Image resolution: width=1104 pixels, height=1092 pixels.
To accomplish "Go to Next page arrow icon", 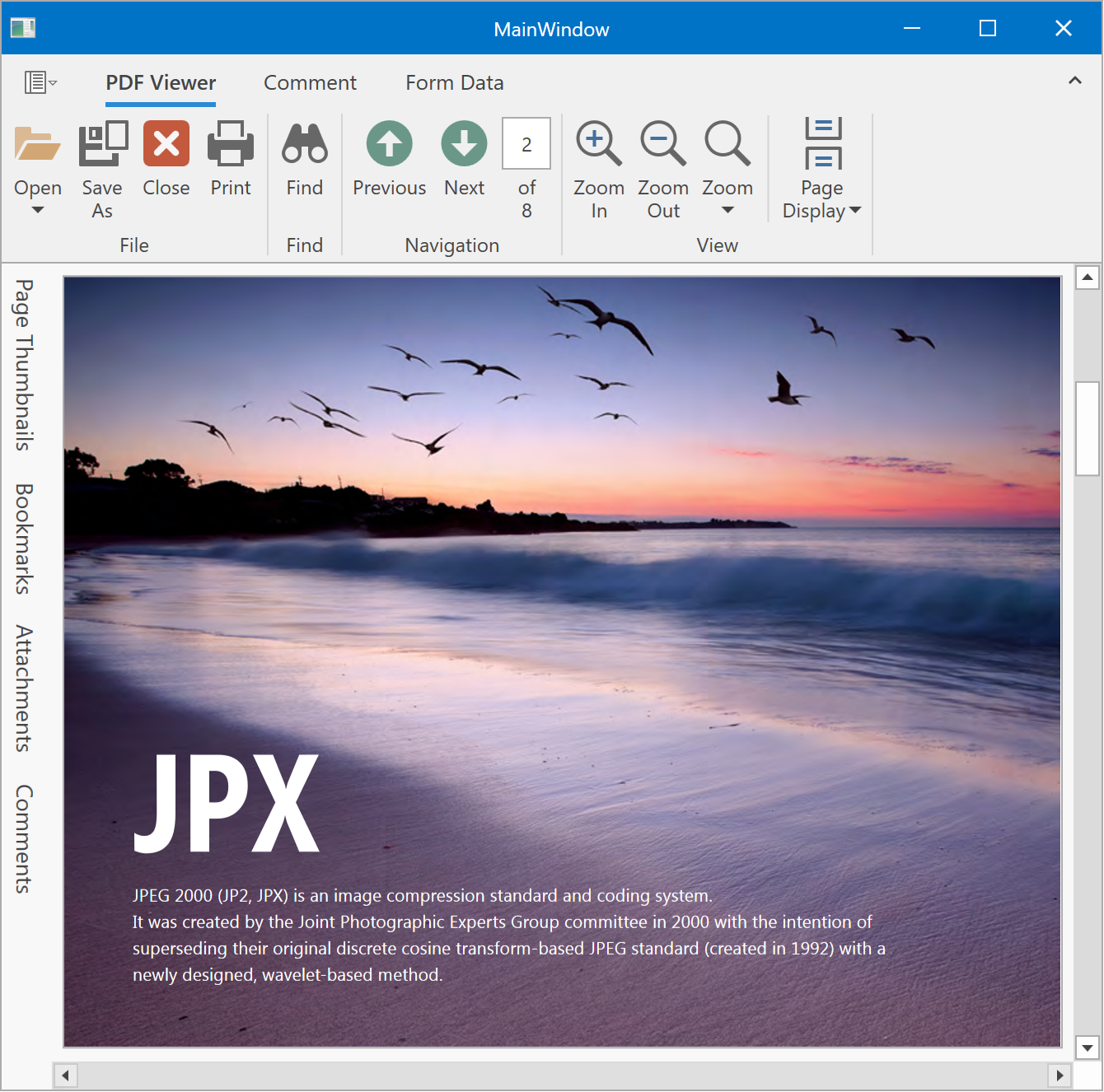I will pos(465,144).
